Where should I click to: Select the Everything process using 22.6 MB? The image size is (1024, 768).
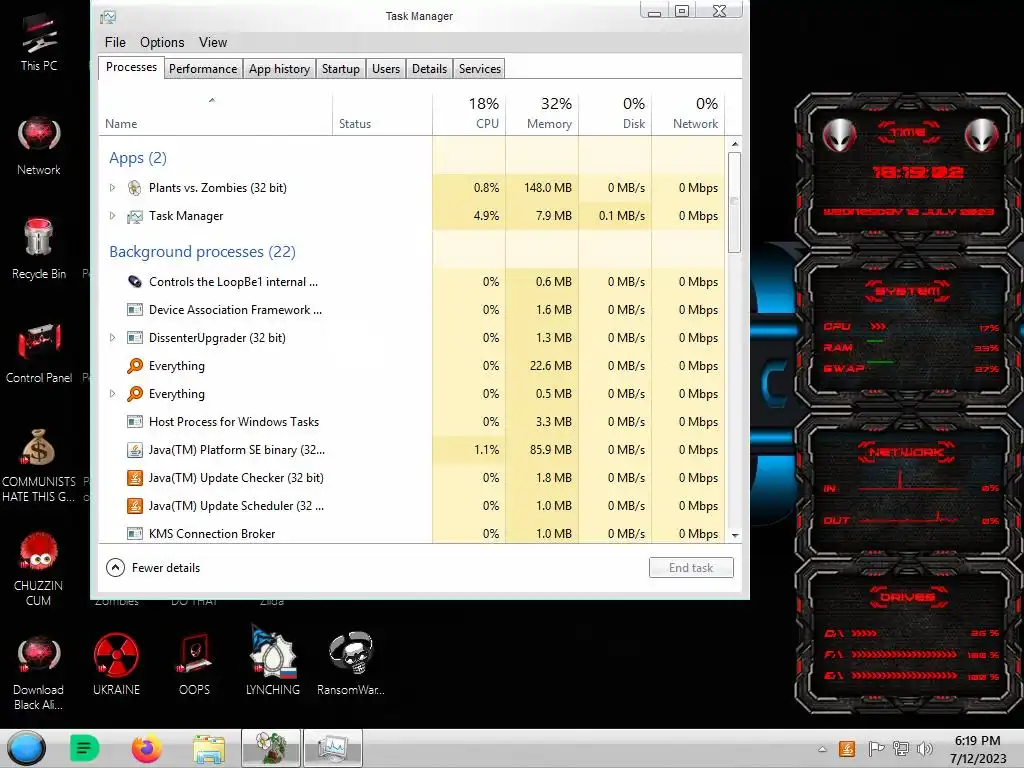411,366
